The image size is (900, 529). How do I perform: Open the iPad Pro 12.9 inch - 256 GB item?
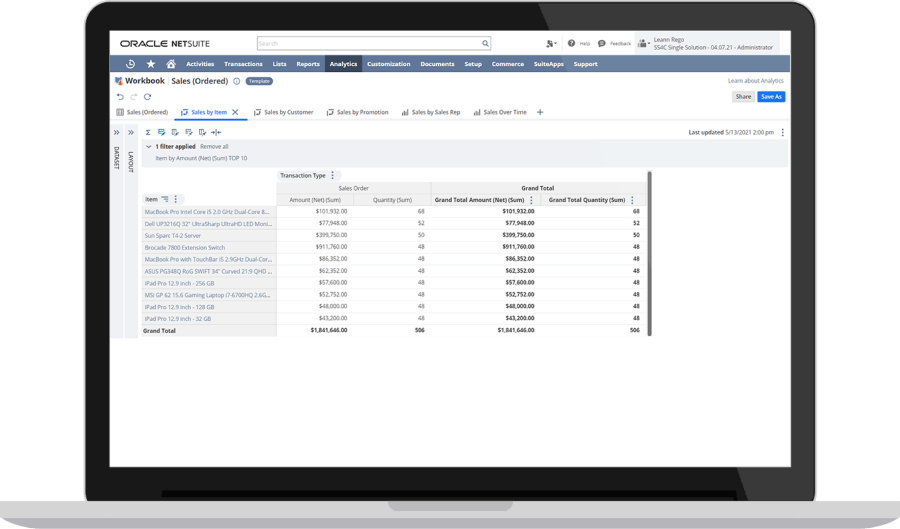(179, 283)
